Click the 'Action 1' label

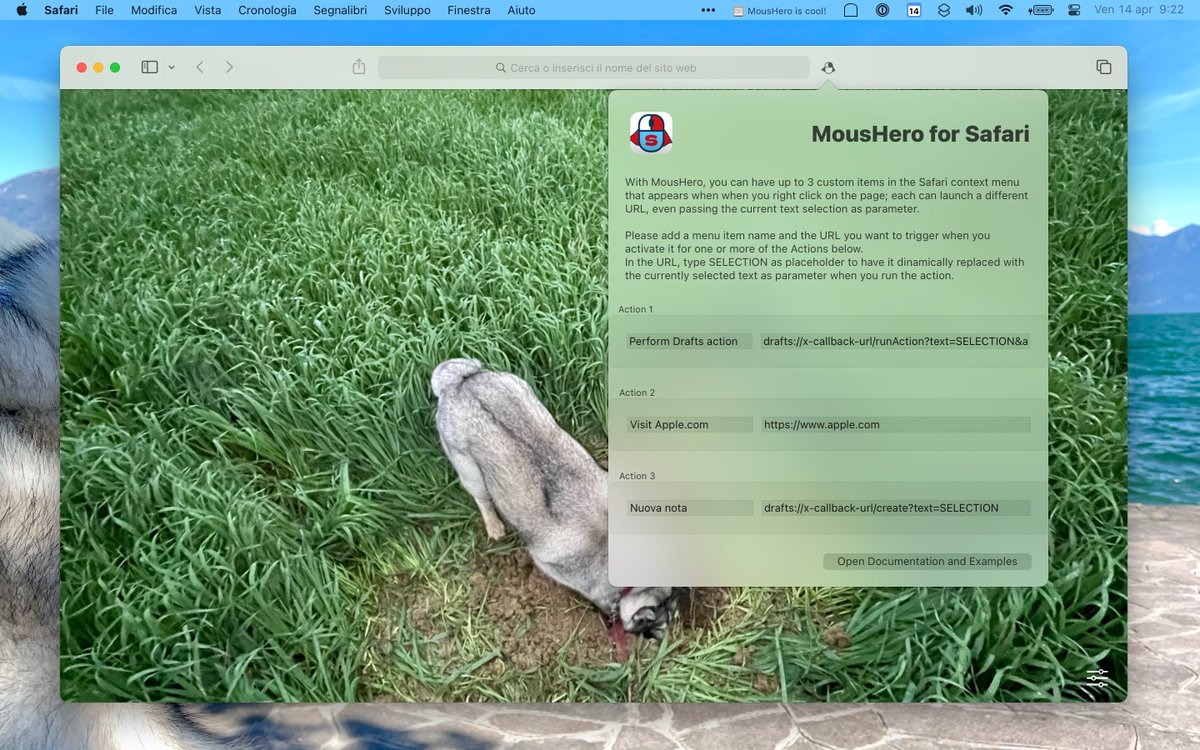(x=636, y=309)
